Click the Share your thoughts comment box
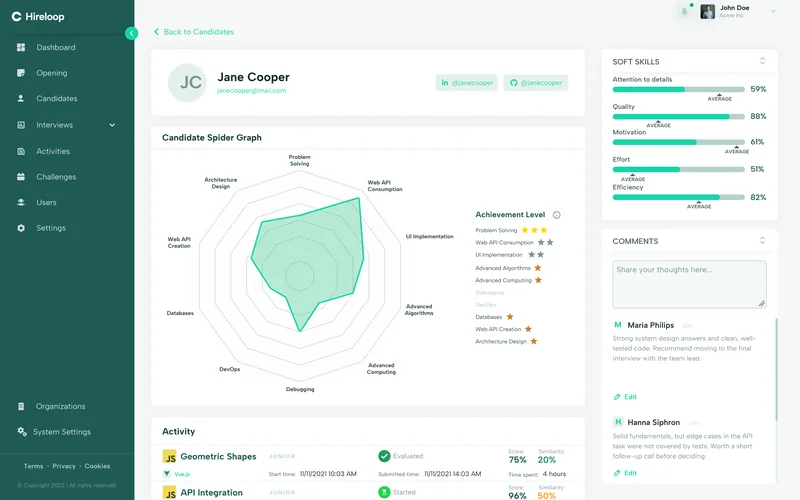The width and height of the screenshot is (800, 500). point(689,285)
